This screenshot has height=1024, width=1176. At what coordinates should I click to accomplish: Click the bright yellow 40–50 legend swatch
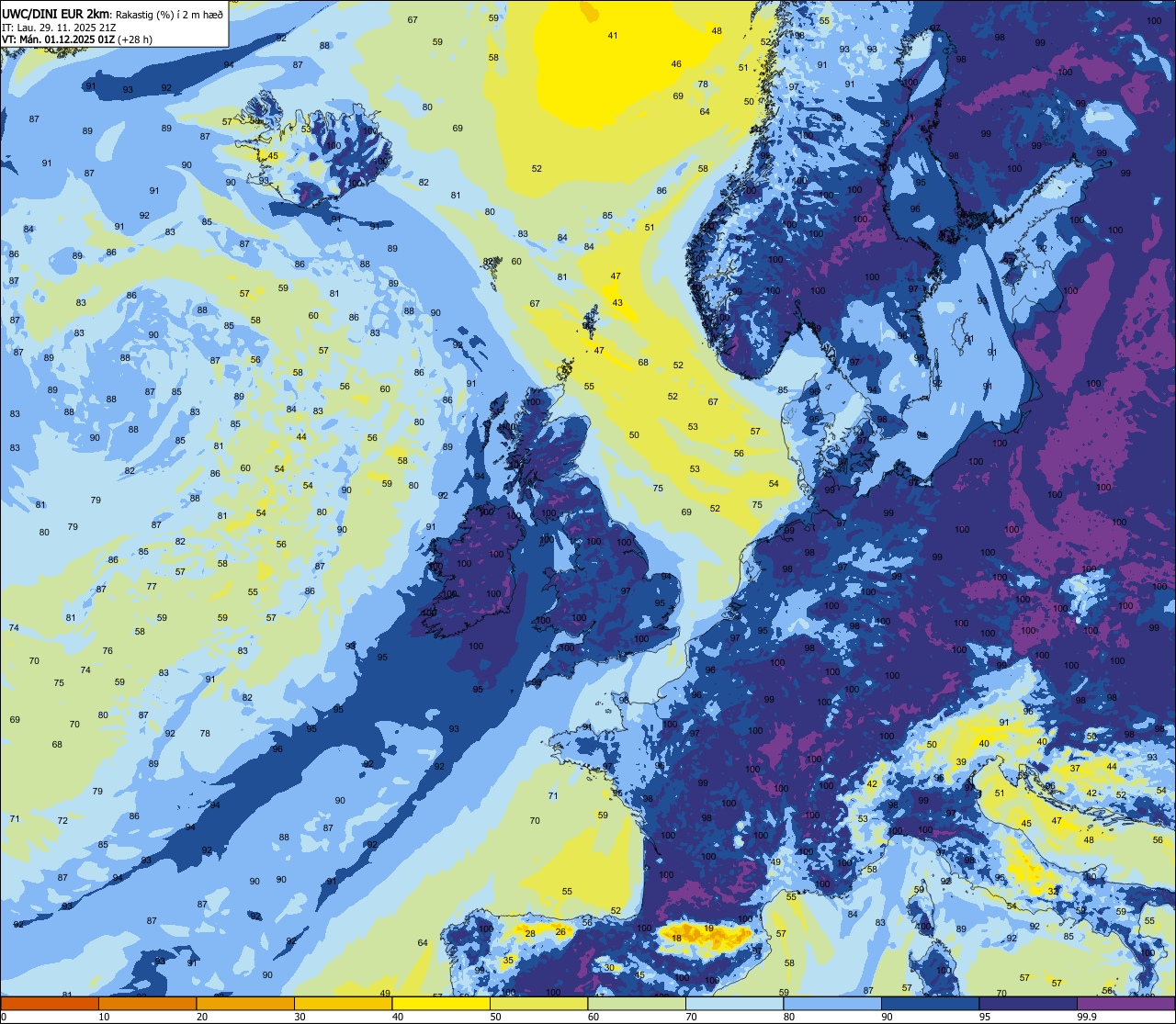[x=441, y=1003]
